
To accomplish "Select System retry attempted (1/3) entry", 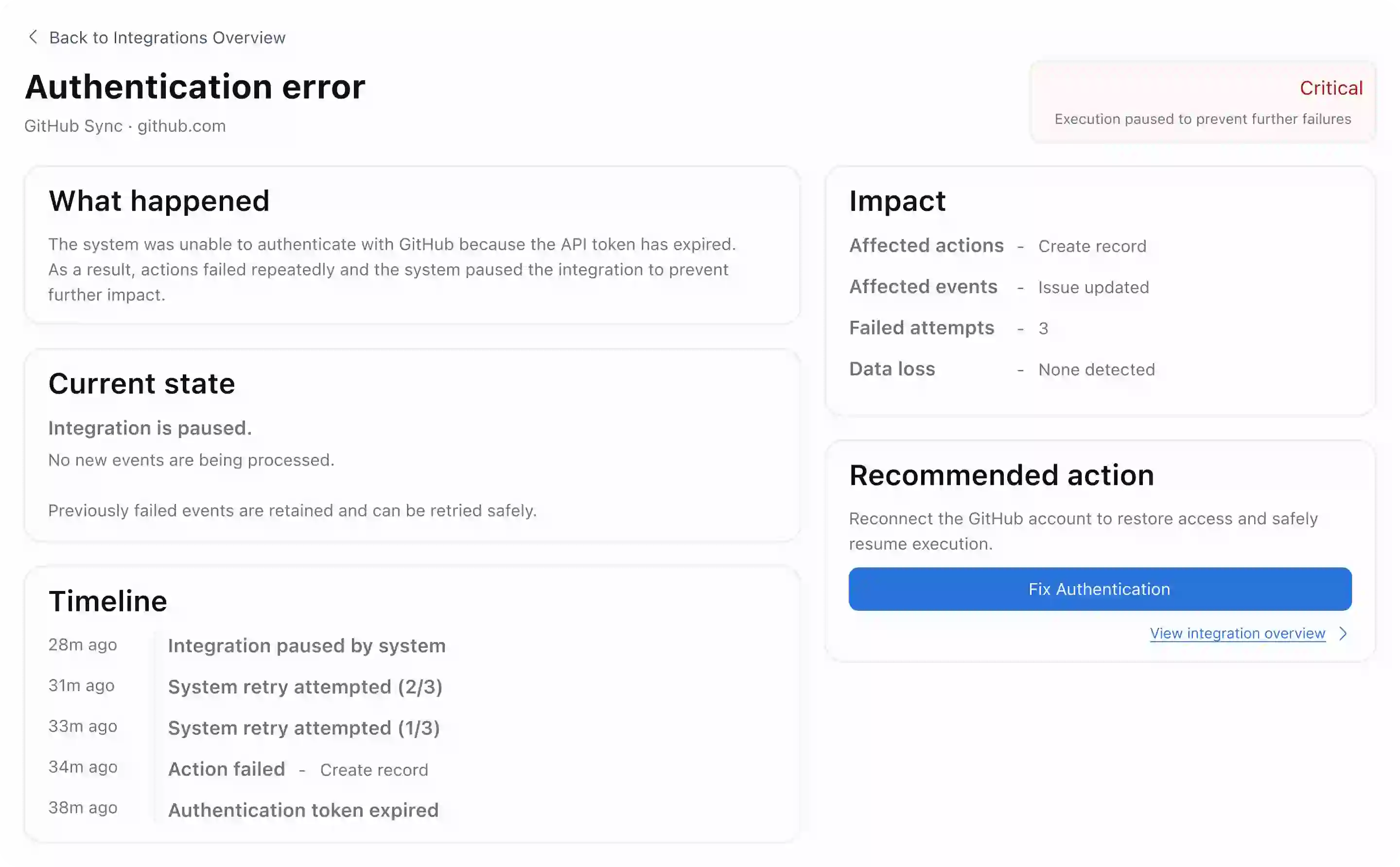I will [x=304, y=728].
